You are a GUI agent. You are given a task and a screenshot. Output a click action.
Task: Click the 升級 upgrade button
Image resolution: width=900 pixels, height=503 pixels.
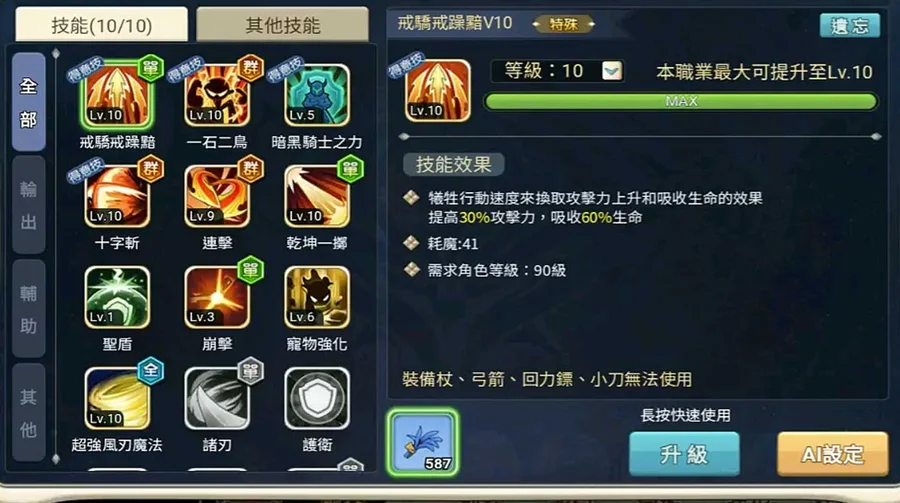pyautogui.click(x=684, y=454)
